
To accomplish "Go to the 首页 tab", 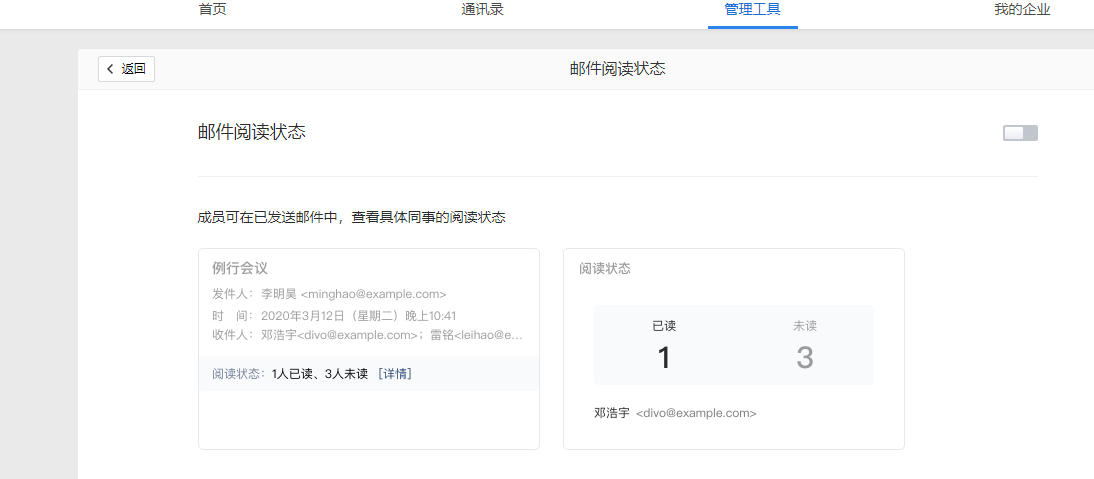I will [x=212, y=10].
